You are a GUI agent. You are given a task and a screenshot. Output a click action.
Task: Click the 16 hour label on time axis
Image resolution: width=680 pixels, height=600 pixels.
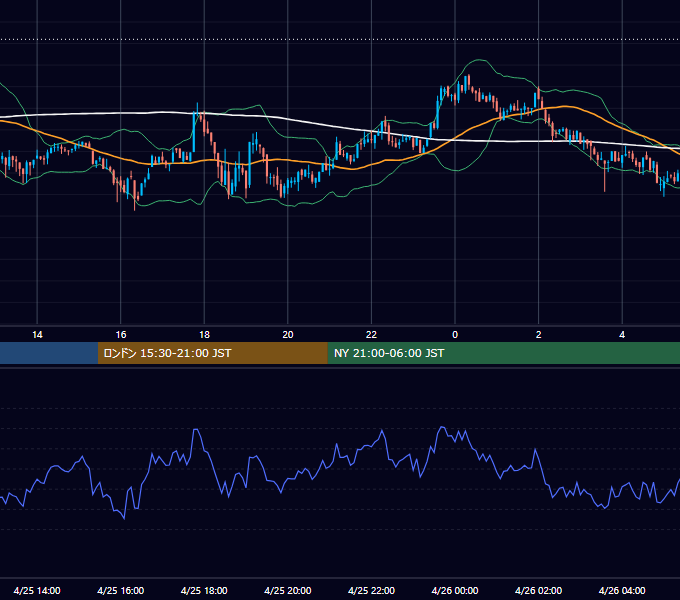(x=121, y=335)
